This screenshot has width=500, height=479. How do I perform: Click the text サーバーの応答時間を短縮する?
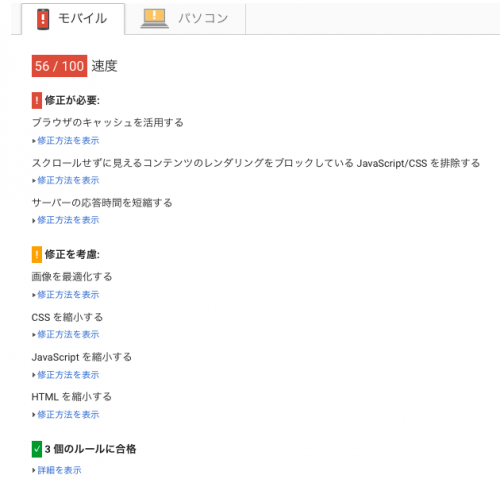coord(102,203)
